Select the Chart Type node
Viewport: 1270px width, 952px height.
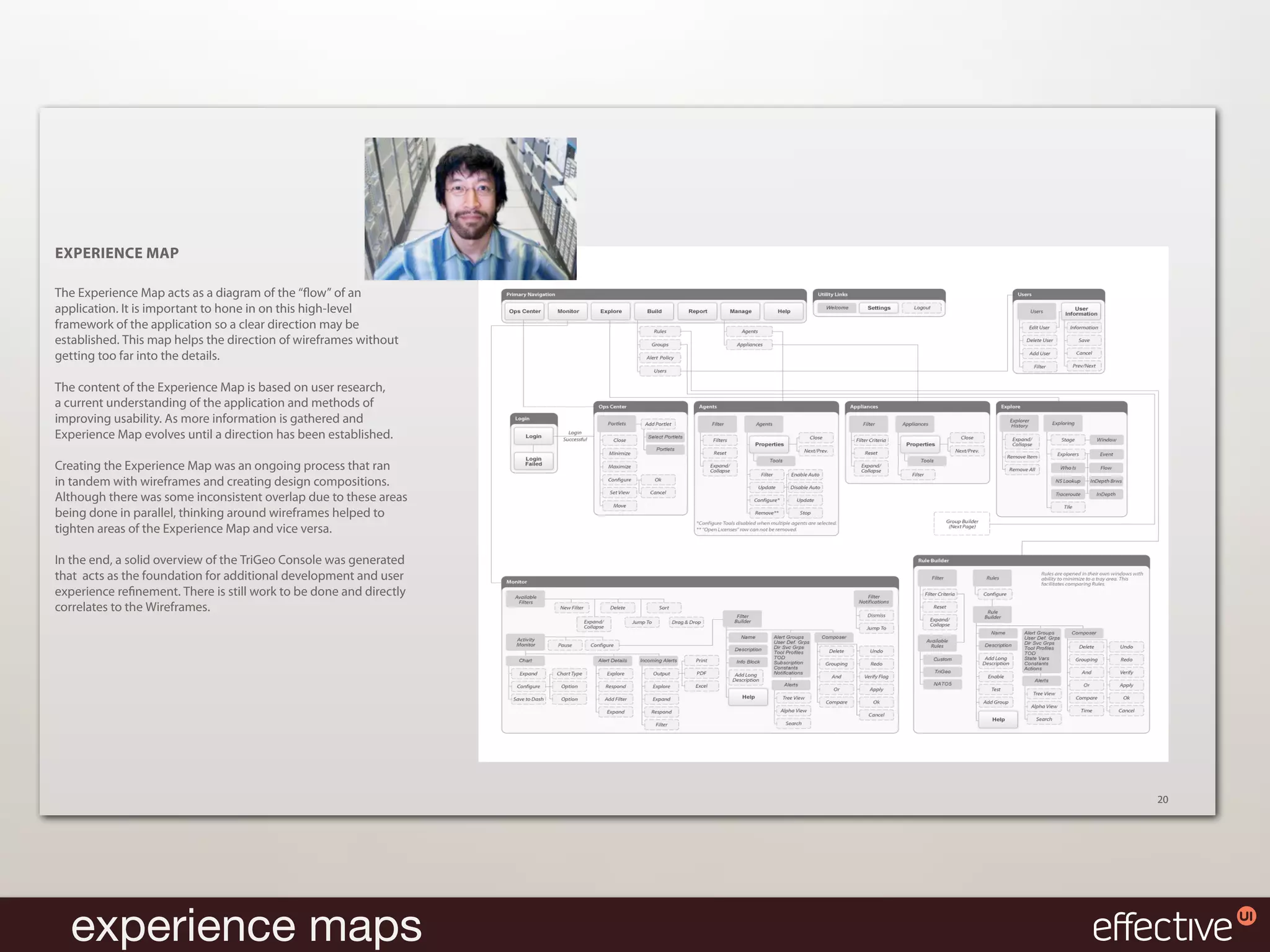(569, 674)
